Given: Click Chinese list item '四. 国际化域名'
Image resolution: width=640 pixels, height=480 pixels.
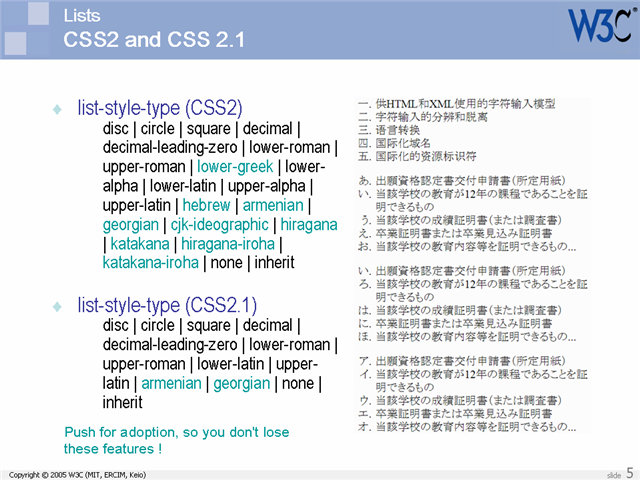Looking at the screenshot, I should [394, 143].
